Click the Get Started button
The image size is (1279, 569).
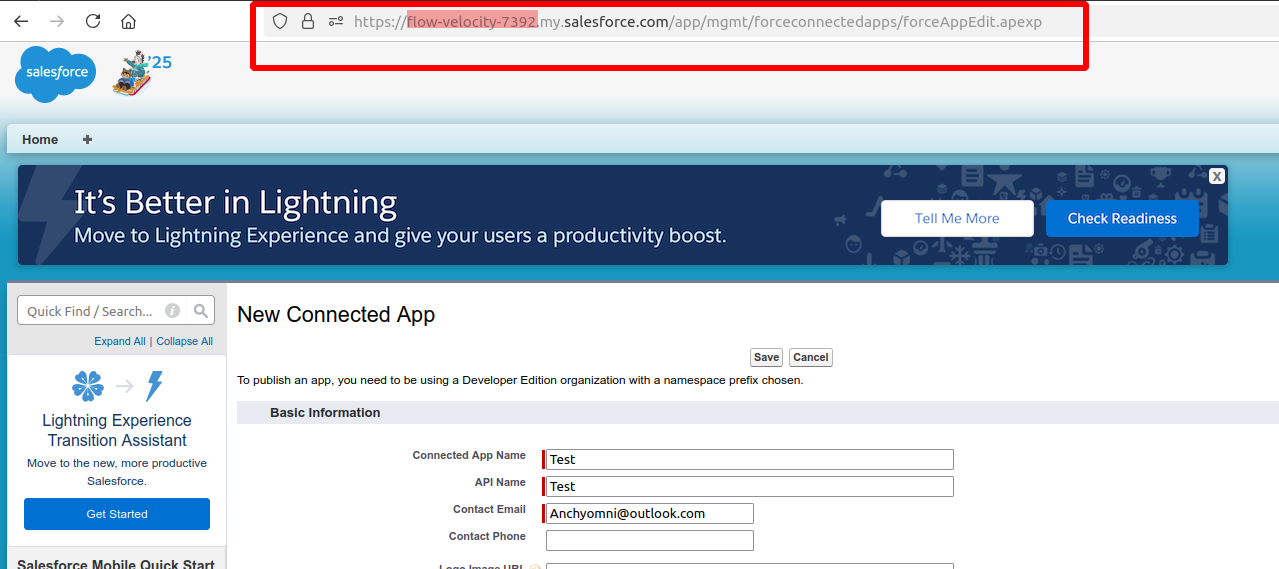point(117,514)
